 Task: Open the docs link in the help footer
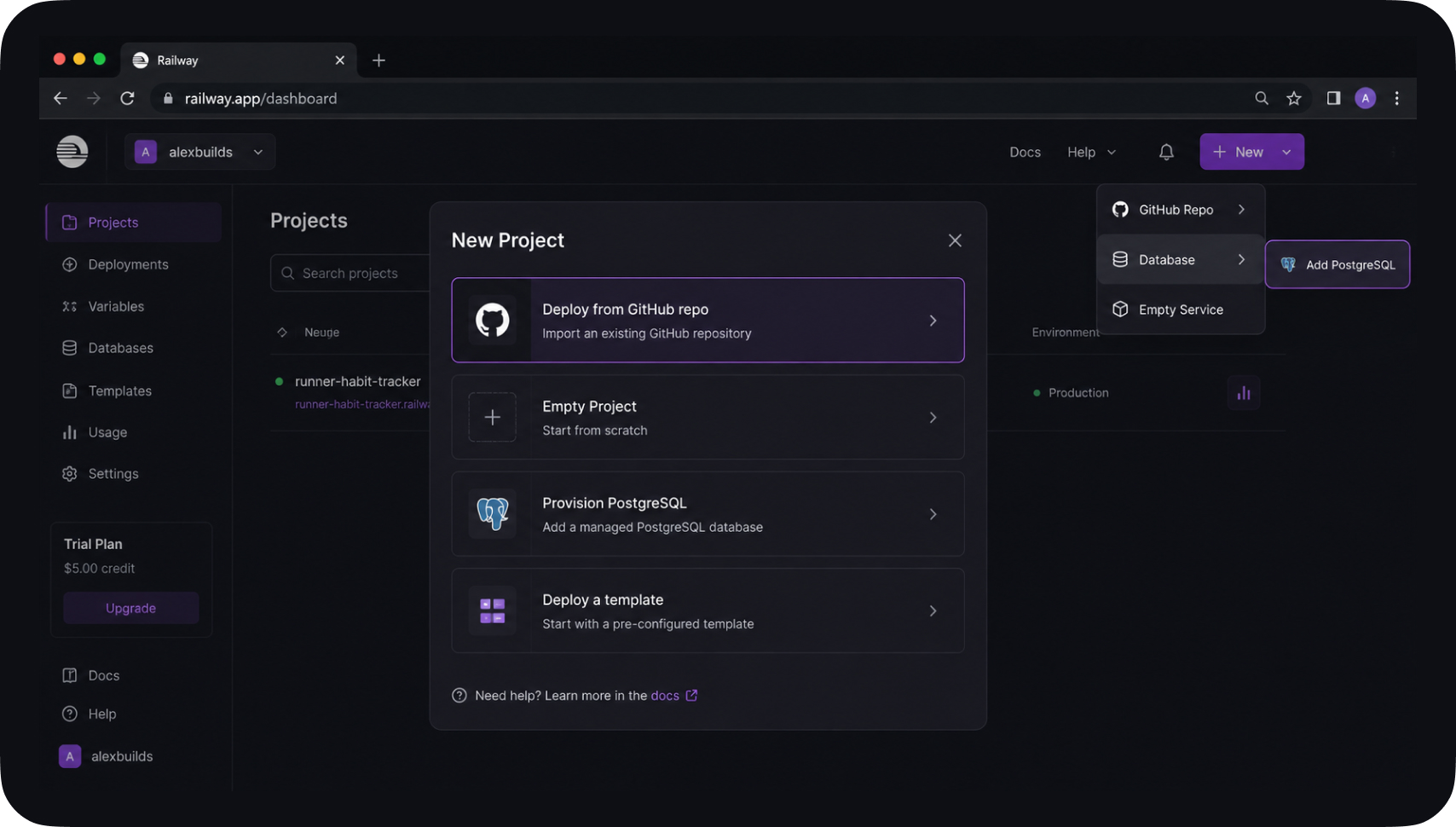point(673,696)
